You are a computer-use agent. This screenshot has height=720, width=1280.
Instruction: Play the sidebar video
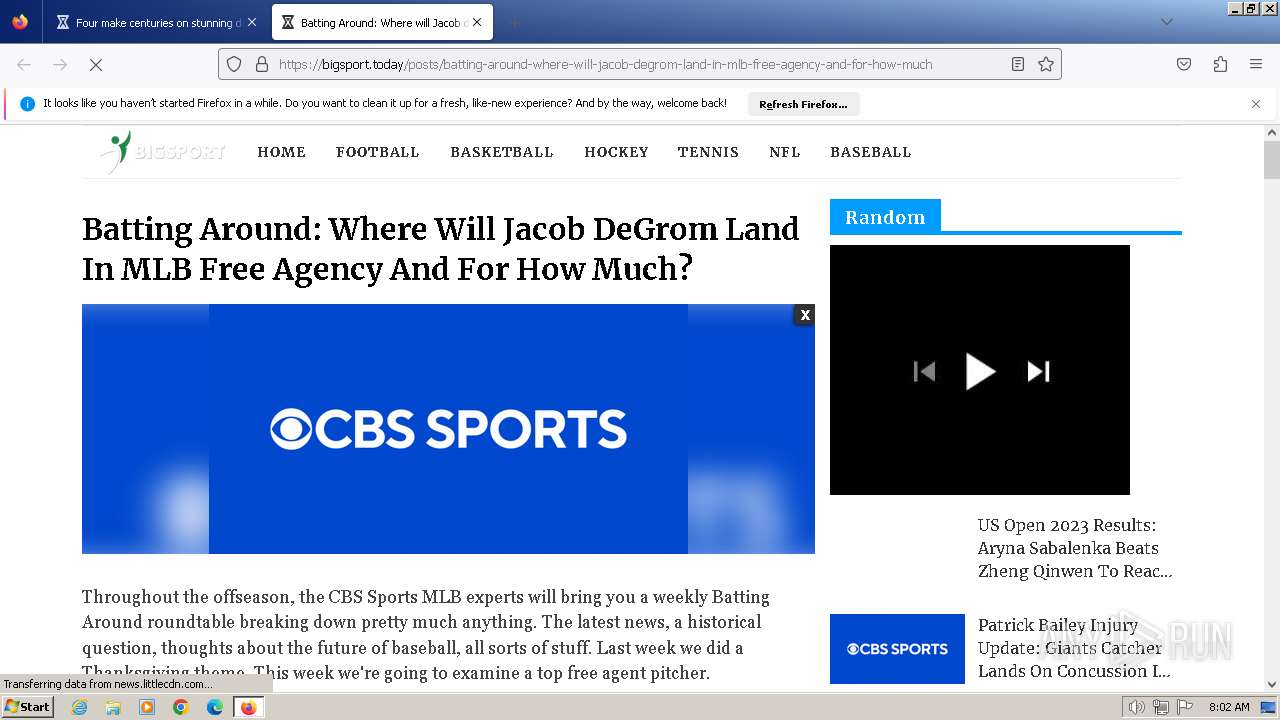pos(980,371)
